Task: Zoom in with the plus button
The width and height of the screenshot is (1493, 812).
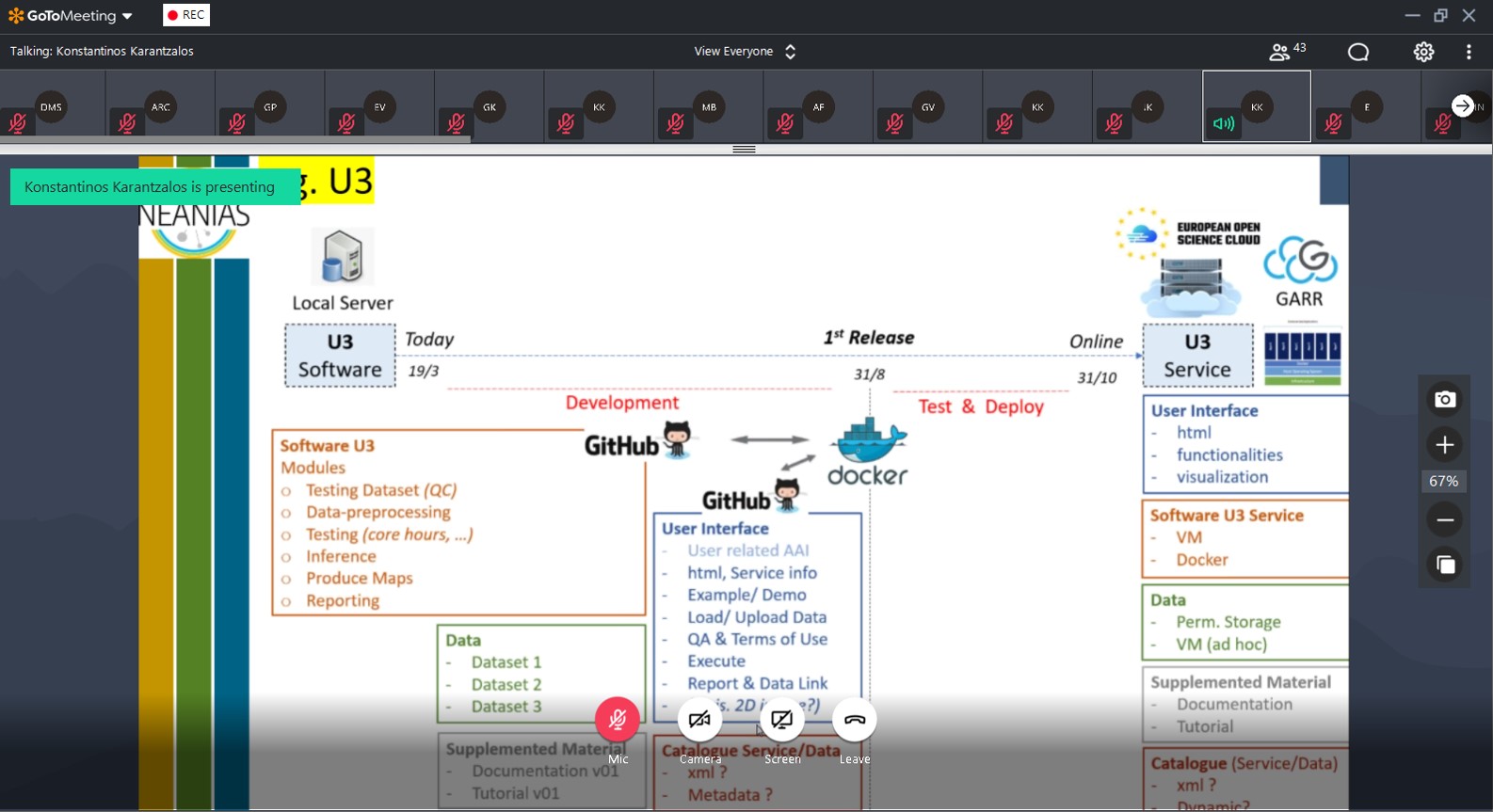Action: [1445, 445]
